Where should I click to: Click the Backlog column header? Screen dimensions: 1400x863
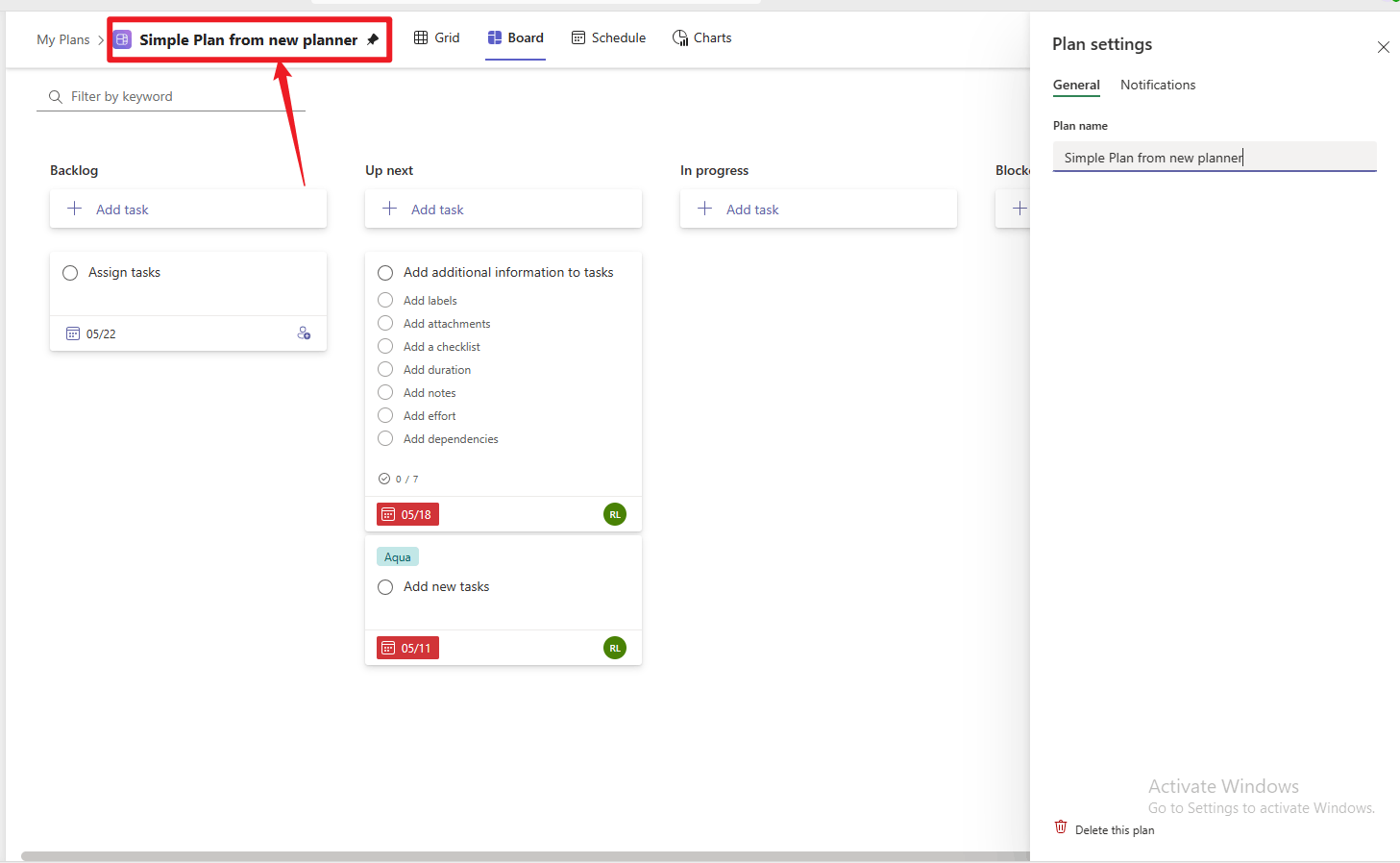click(74, 170)
